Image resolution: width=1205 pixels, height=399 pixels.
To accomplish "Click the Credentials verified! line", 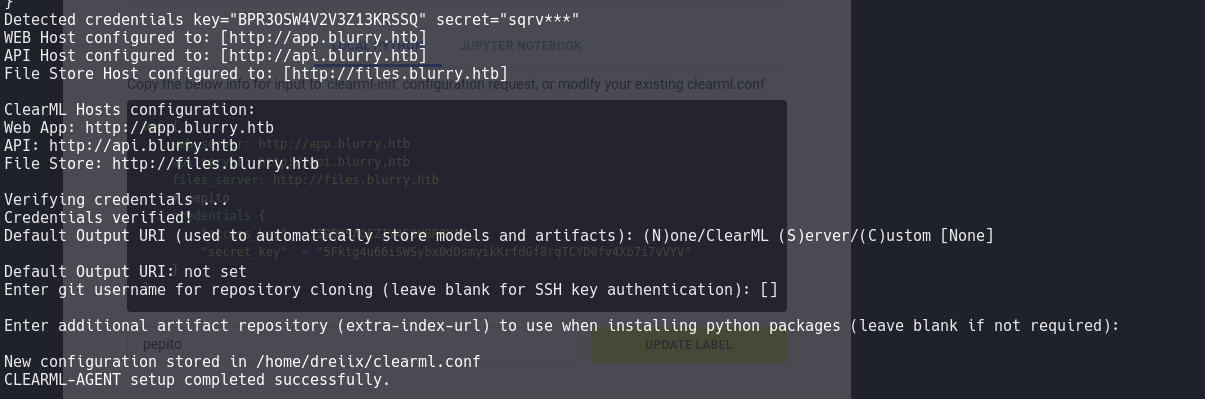I will (98, 218).
